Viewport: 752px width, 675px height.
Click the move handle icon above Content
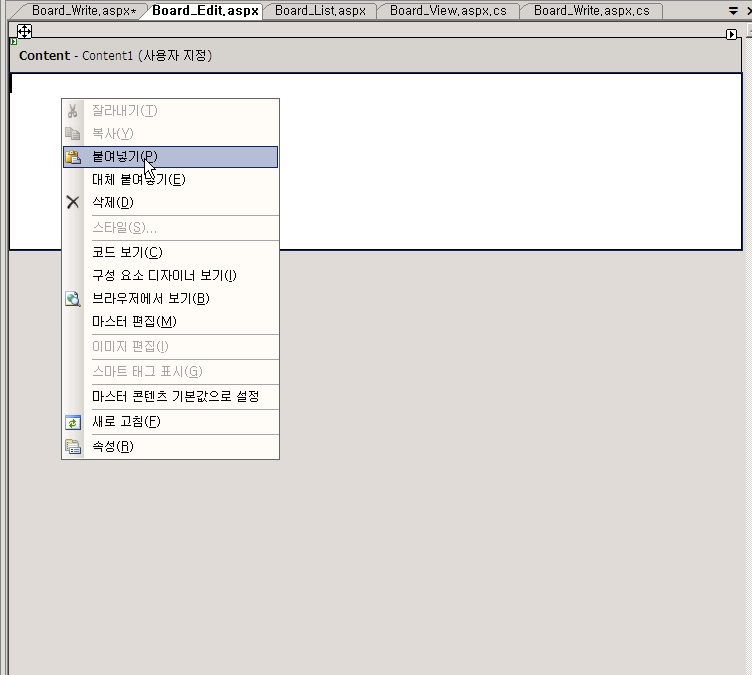pyautogui.click(x=24, y=31)
